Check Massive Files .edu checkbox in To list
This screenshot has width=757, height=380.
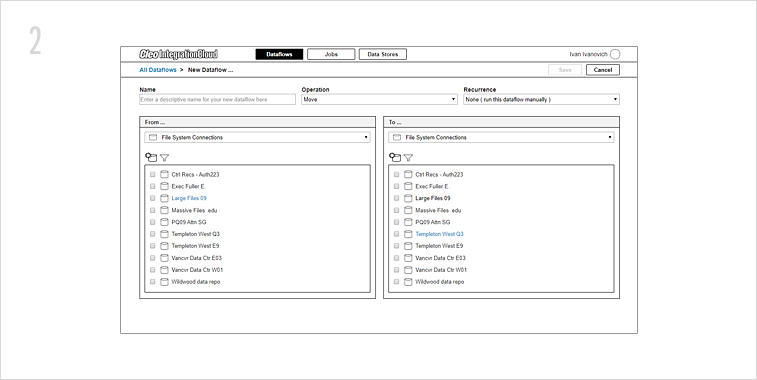point(396,210)
